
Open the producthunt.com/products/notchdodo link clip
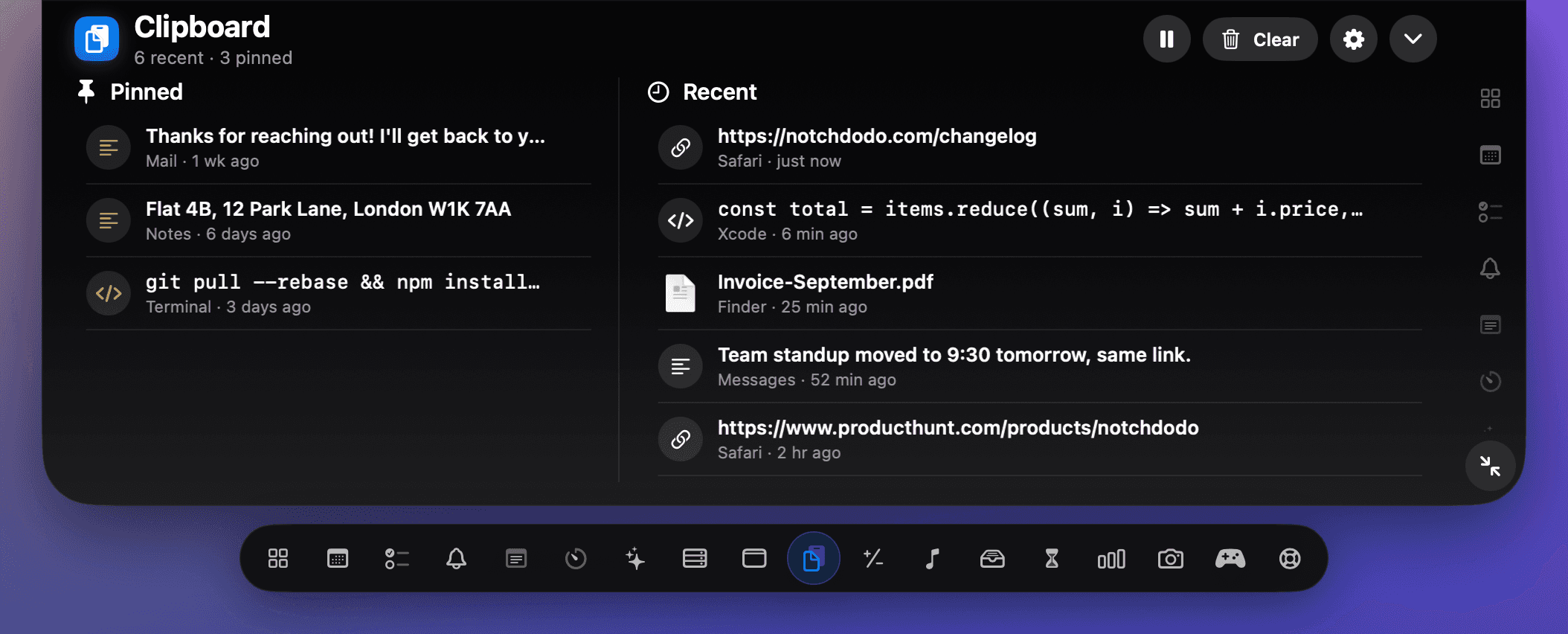(1040, 439)
